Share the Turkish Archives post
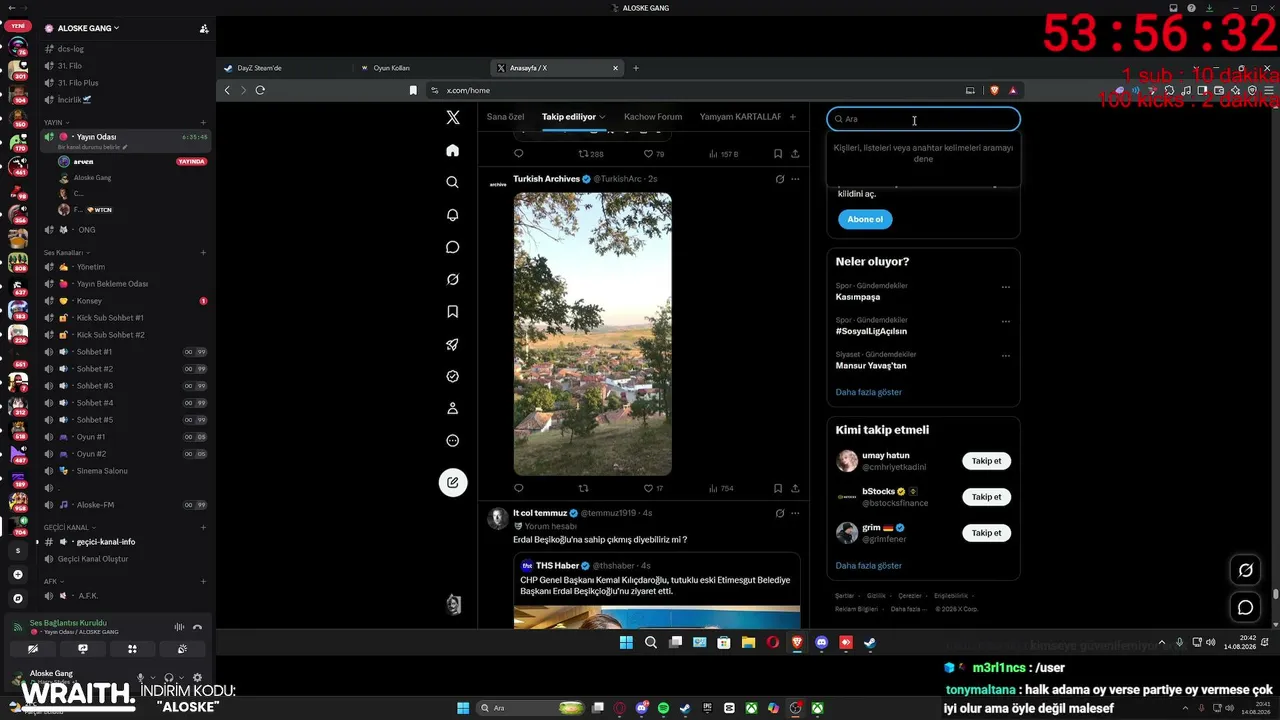 (x=795, y=488)
